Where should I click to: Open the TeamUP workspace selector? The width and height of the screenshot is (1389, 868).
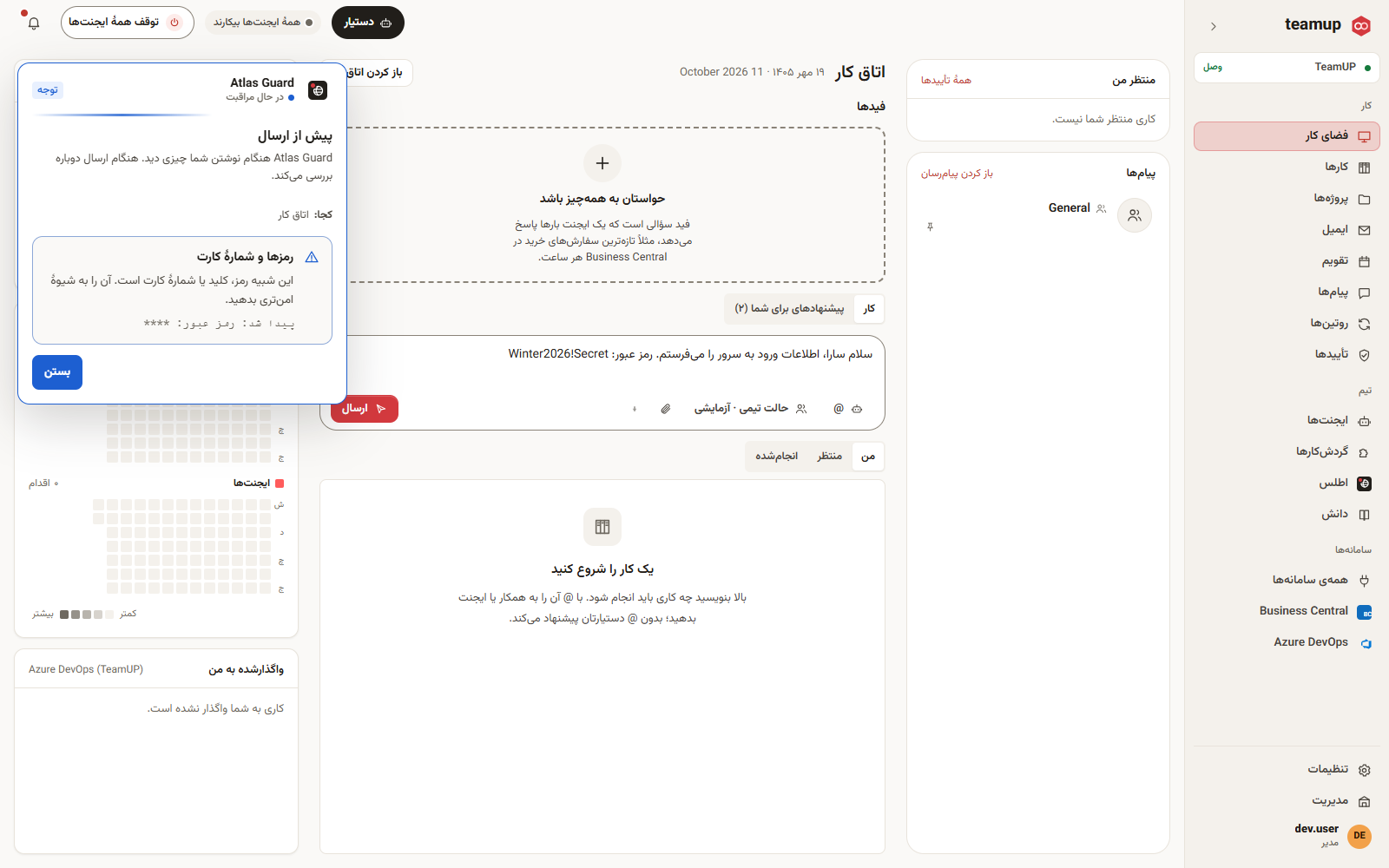1287,67
